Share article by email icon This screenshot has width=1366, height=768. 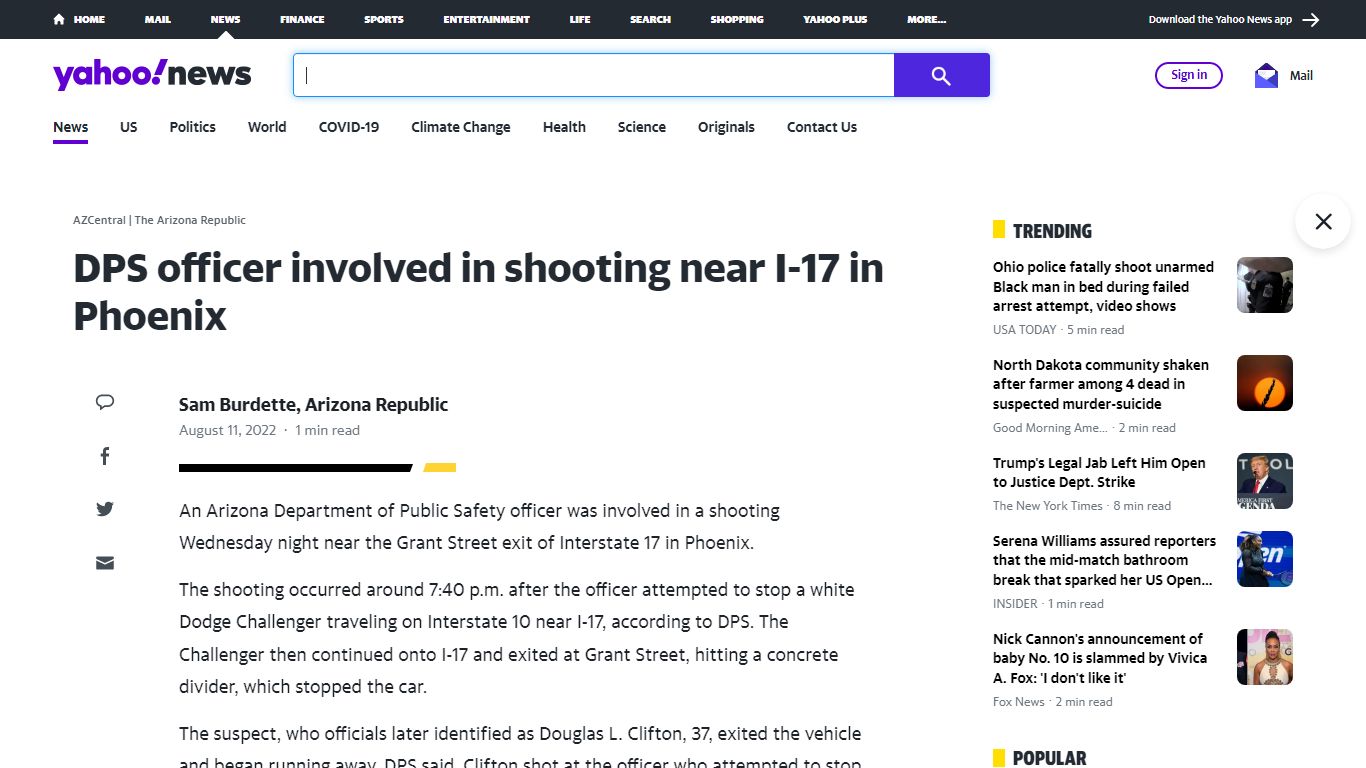click(105, 563)
